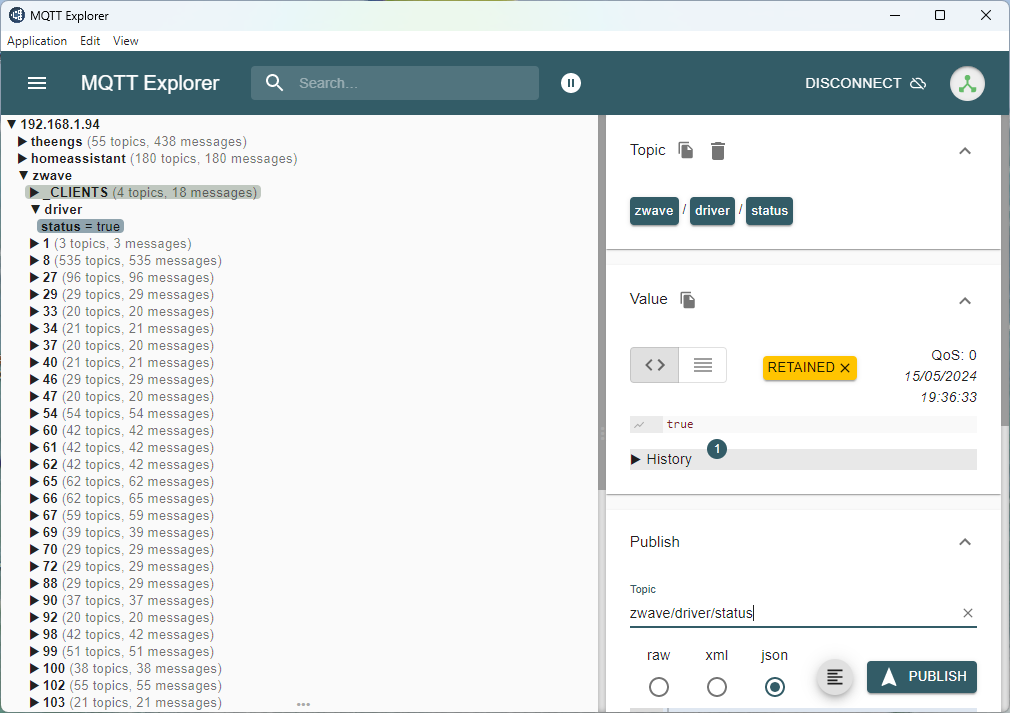Open the hamburger navigation menu
The image size is (1010, 713).
click(x=37, y=83)
